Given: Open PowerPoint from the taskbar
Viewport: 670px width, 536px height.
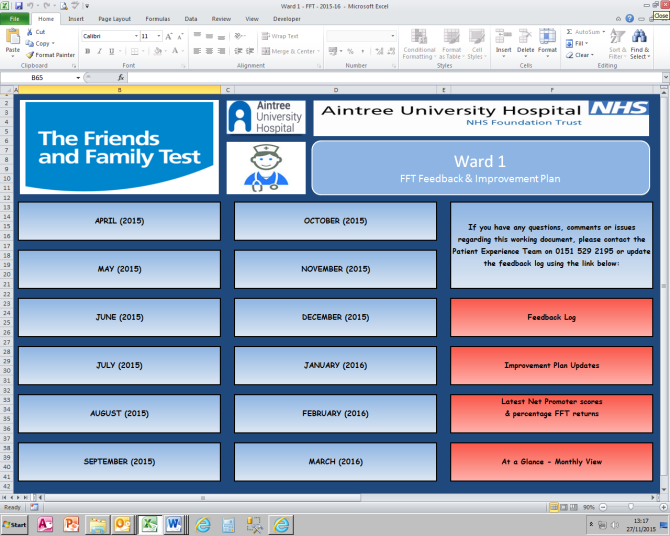Looking at the screenshot, I should pyautogui.click(x=71, y=524).
